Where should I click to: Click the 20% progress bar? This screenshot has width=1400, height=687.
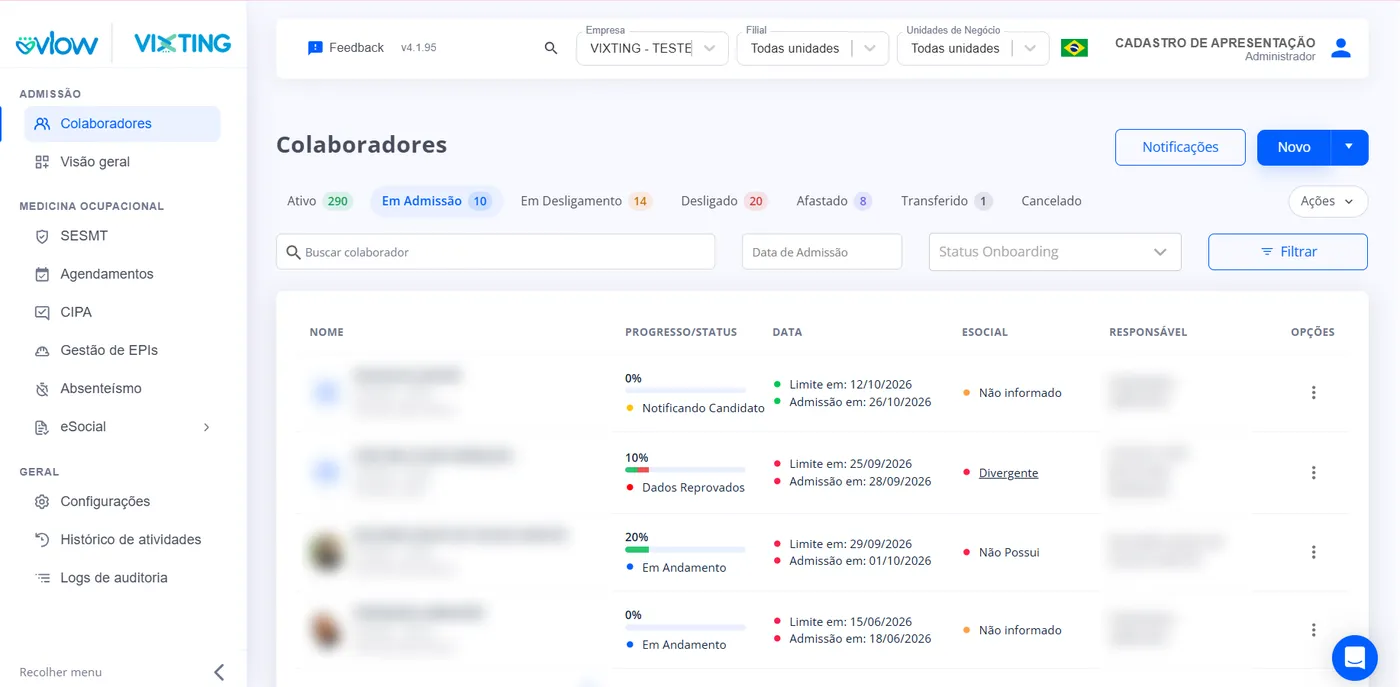tap(685, 549)
